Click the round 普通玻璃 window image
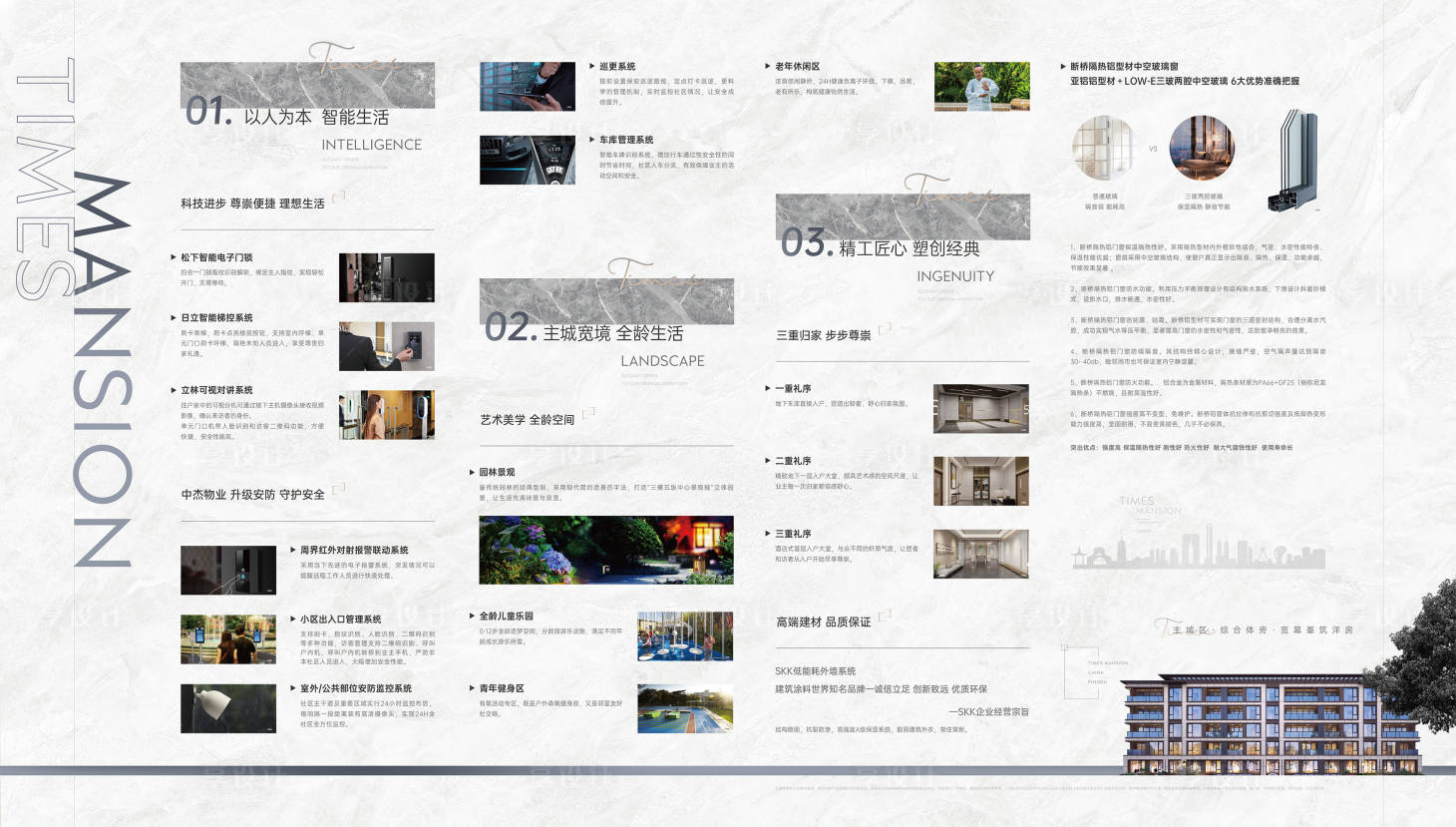The image size is (1456, 827). [x=1104, y=149]
